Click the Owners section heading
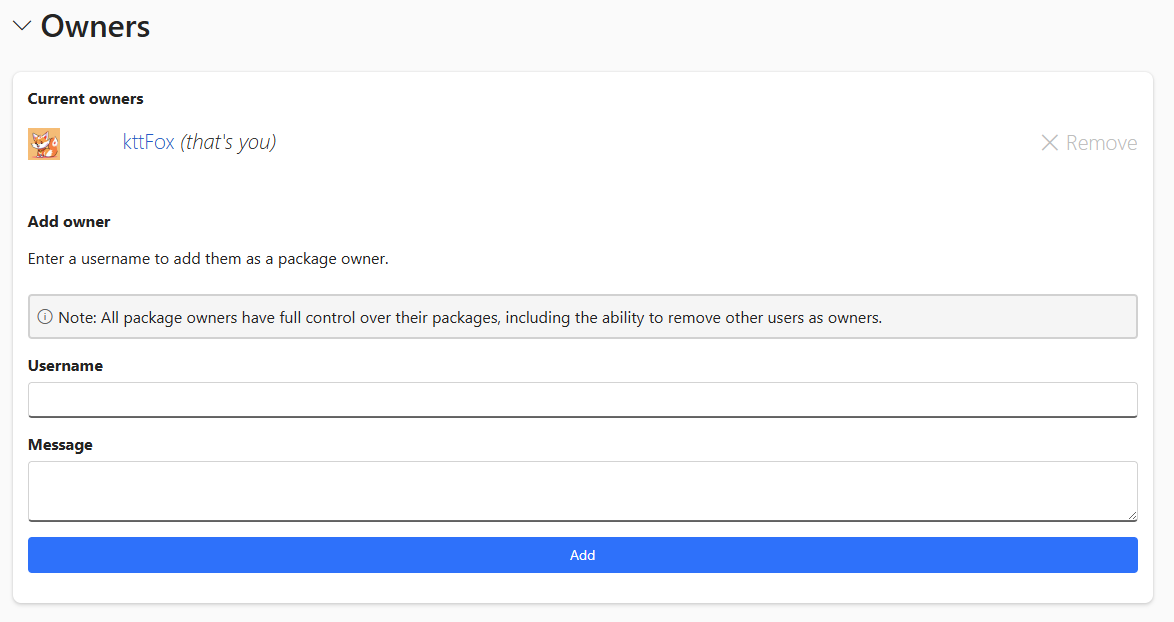This screenshot has width=1174, height=622. 95,26
